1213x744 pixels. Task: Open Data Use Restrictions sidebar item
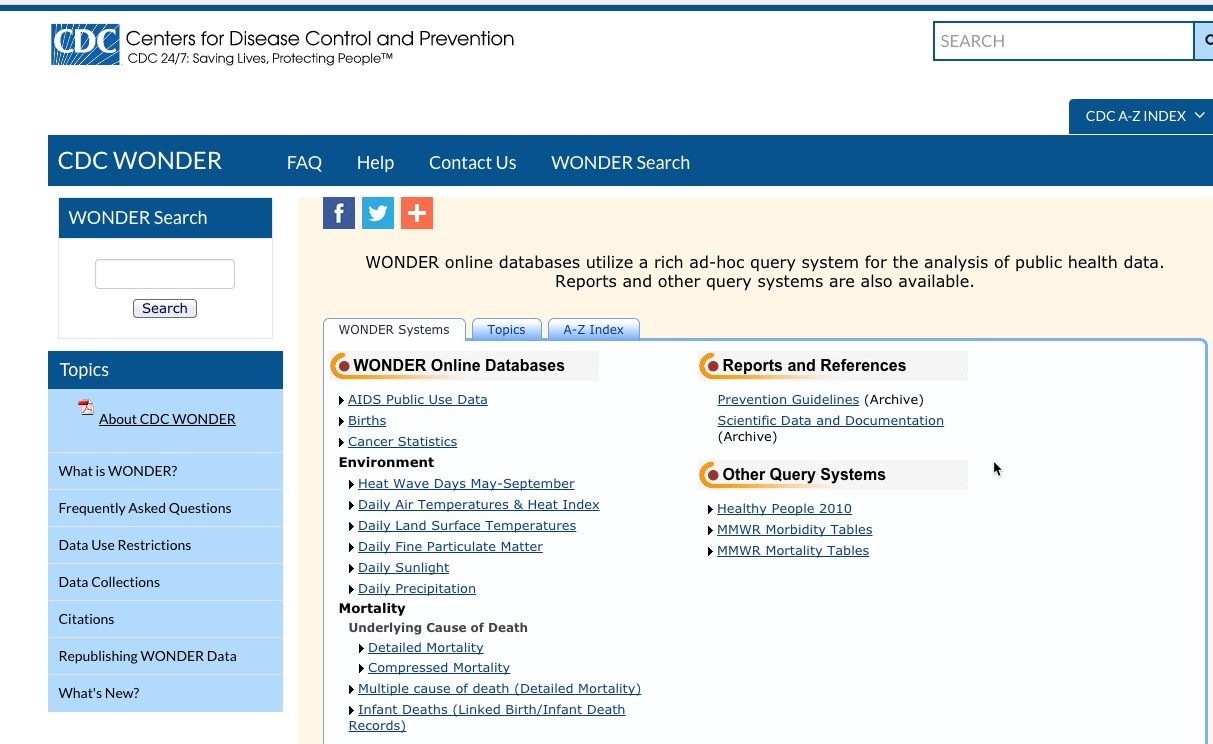tap(165, 545)
